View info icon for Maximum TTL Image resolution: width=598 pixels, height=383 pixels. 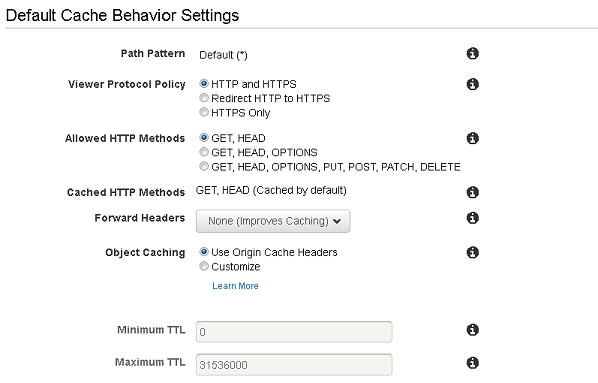[x=473, y=362]
